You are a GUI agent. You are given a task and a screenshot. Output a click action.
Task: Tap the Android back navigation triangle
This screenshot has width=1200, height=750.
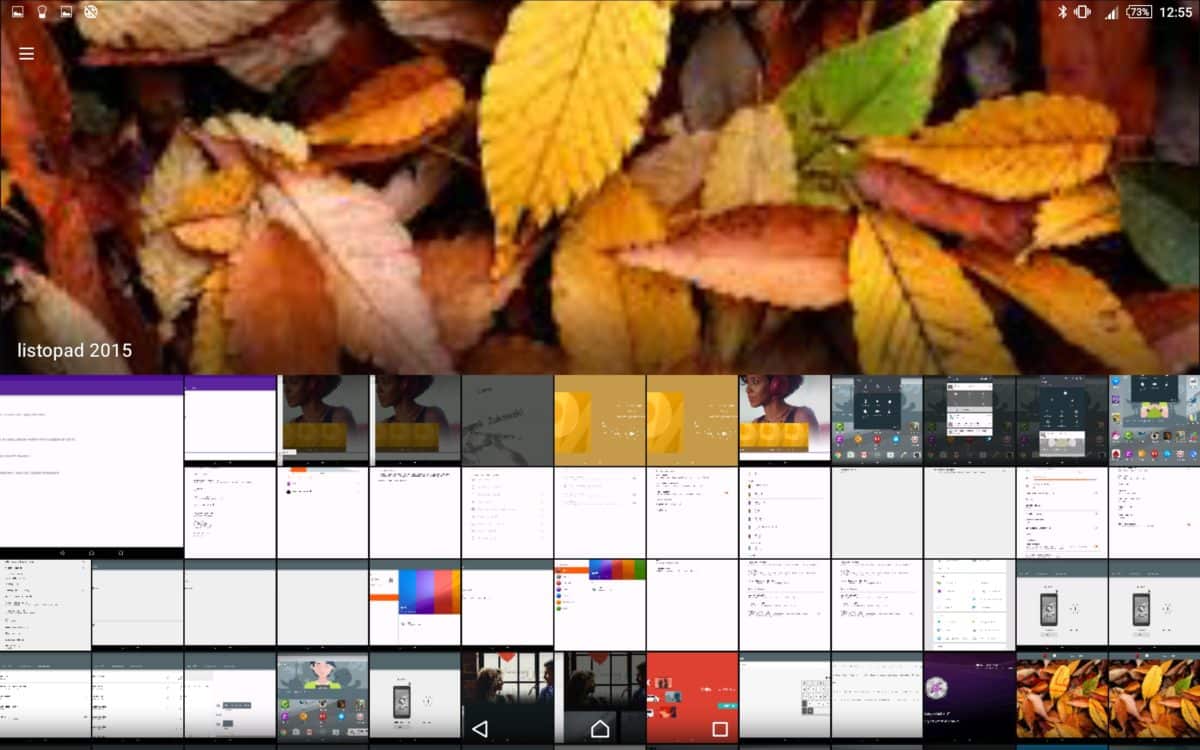click(x=480, y=728)
